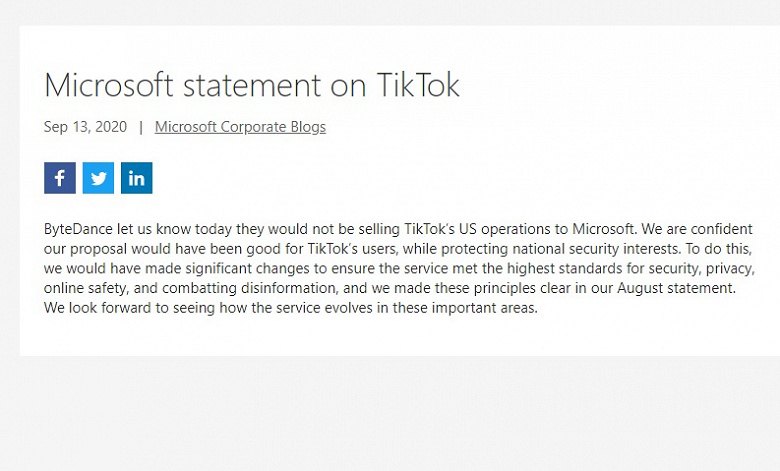Viewport: 780px width, 471px height.
Task: Click the sentence starting "We look forward"
Action: coord(290,308)
